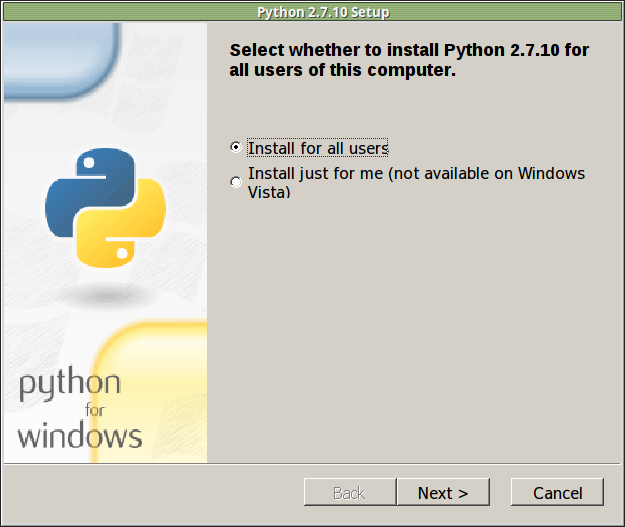625x527 pixels.
Task: Click the Python 2.7.10 Setup title bar
Action: pyautogui.click(x=312, y=12)
